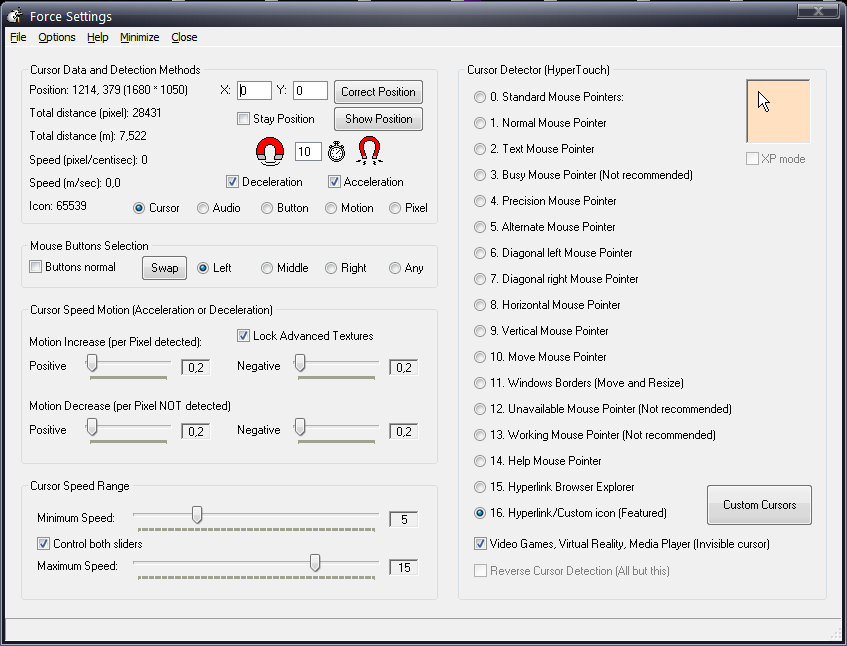Click the horseshoe magnet acceleration icon

[369, 151]
